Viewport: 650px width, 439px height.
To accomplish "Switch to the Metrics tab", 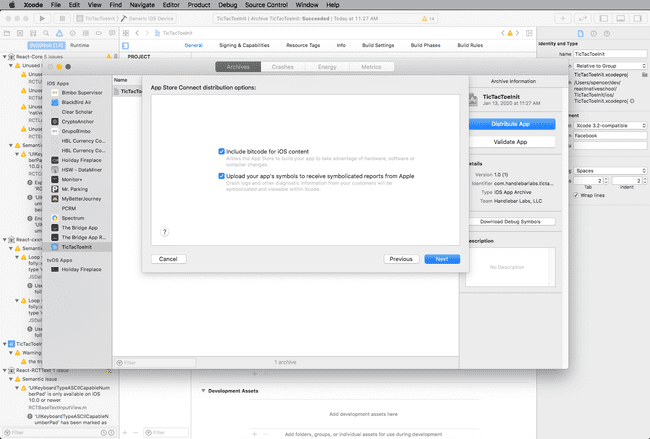I will tap(371, 67).
